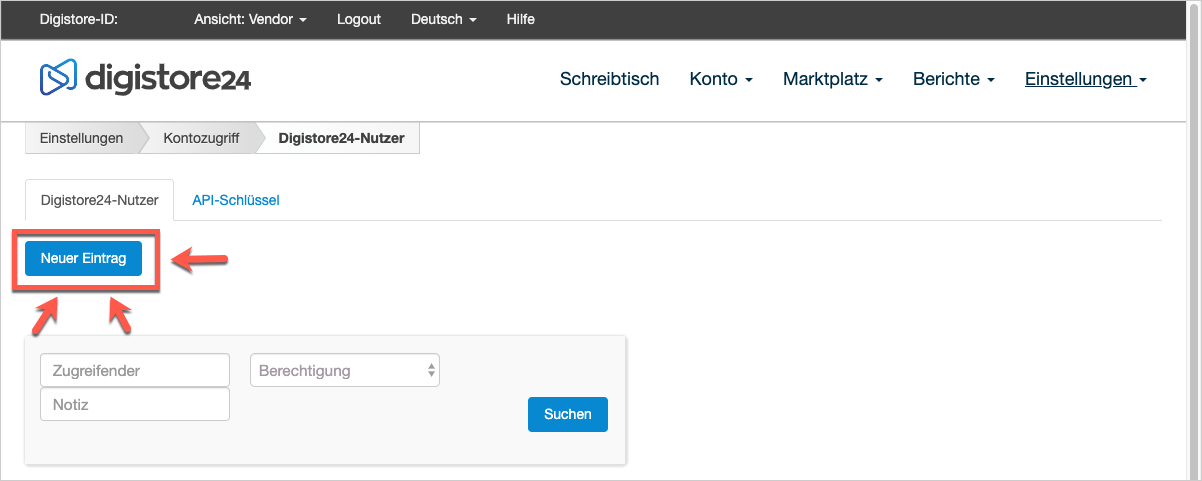Go to Schreibtisch in main navigation
Image resolution: width=1202 pixels, height=481 pixels.
click(609, 79)
